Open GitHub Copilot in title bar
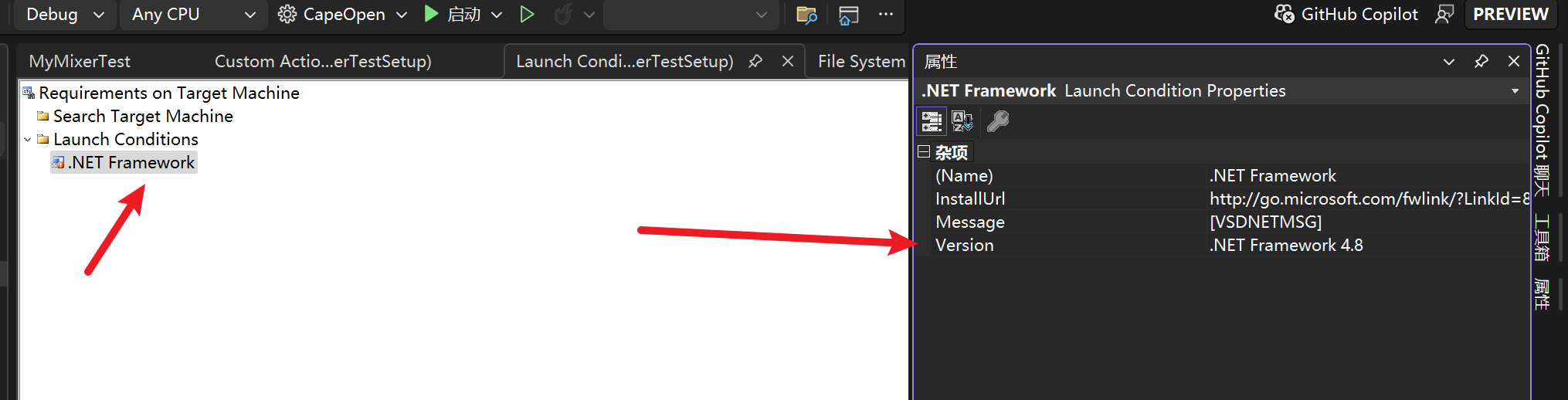 point(1346,14)
